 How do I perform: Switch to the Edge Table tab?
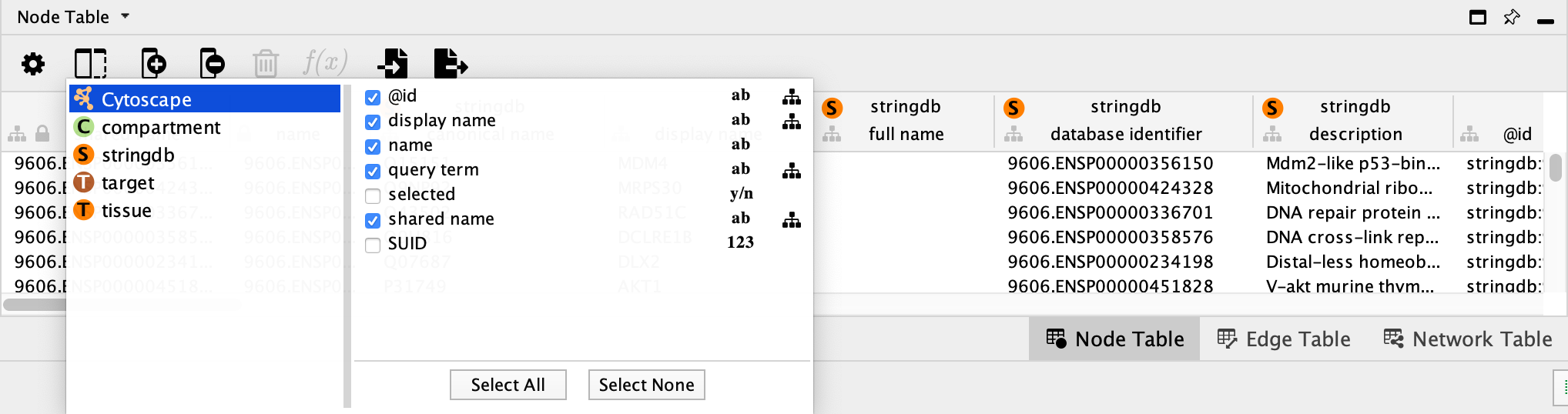[1284, 339]
